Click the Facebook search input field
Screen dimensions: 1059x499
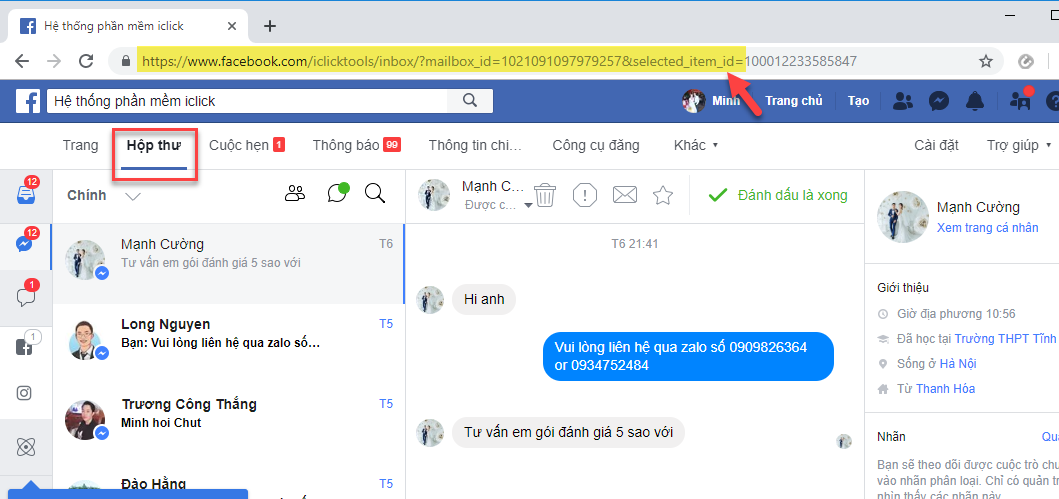pyautogui.click(x=247, y=101)
